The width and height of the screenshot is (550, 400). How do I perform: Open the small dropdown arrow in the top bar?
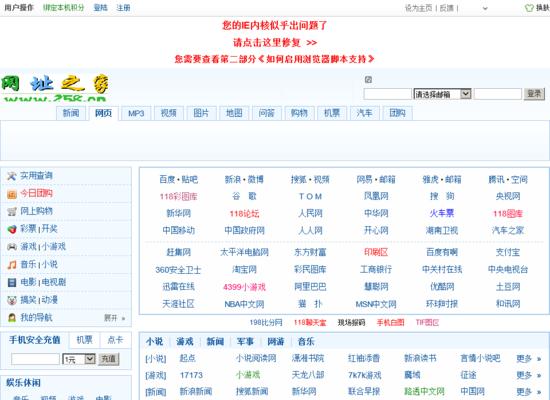point(485,8)
